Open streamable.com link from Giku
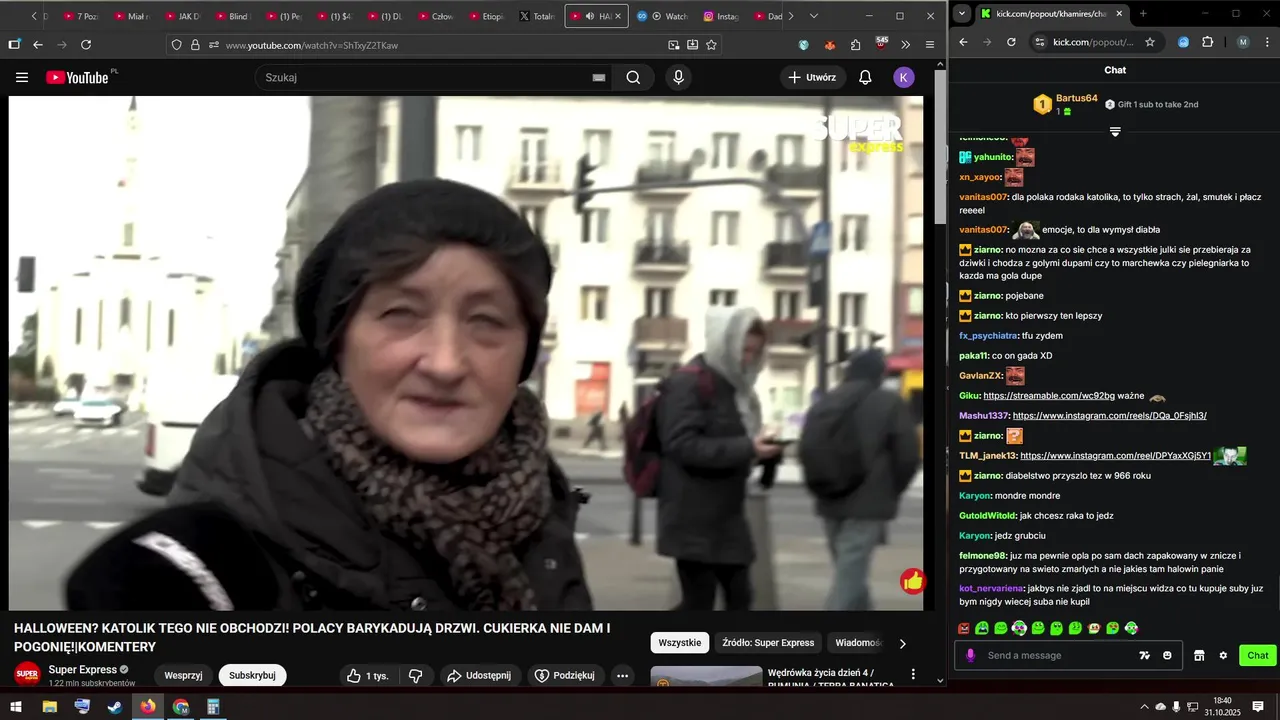Screen dimensions: 1280x720 [x=1049, y=396]
